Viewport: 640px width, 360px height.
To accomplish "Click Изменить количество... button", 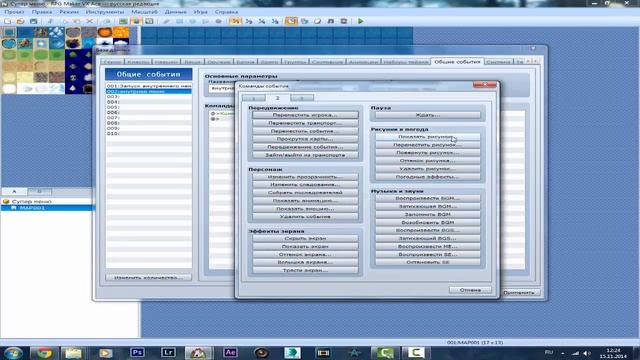I will pyautogui.click(x=148, y=277).
